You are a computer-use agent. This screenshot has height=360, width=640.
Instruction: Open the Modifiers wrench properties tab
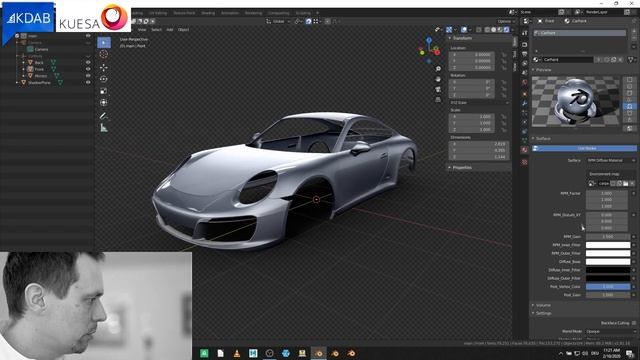click(525, 104)
